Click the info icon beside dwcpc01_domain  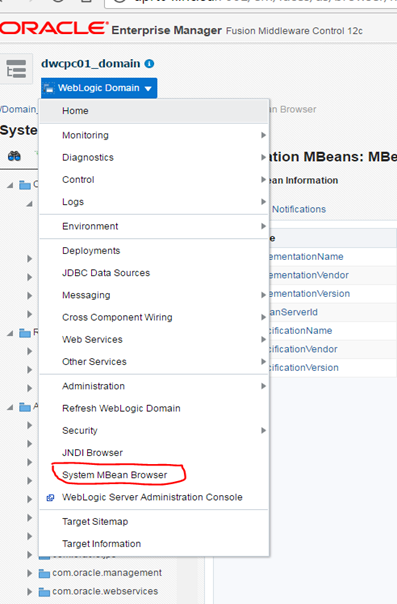[149, 64]
